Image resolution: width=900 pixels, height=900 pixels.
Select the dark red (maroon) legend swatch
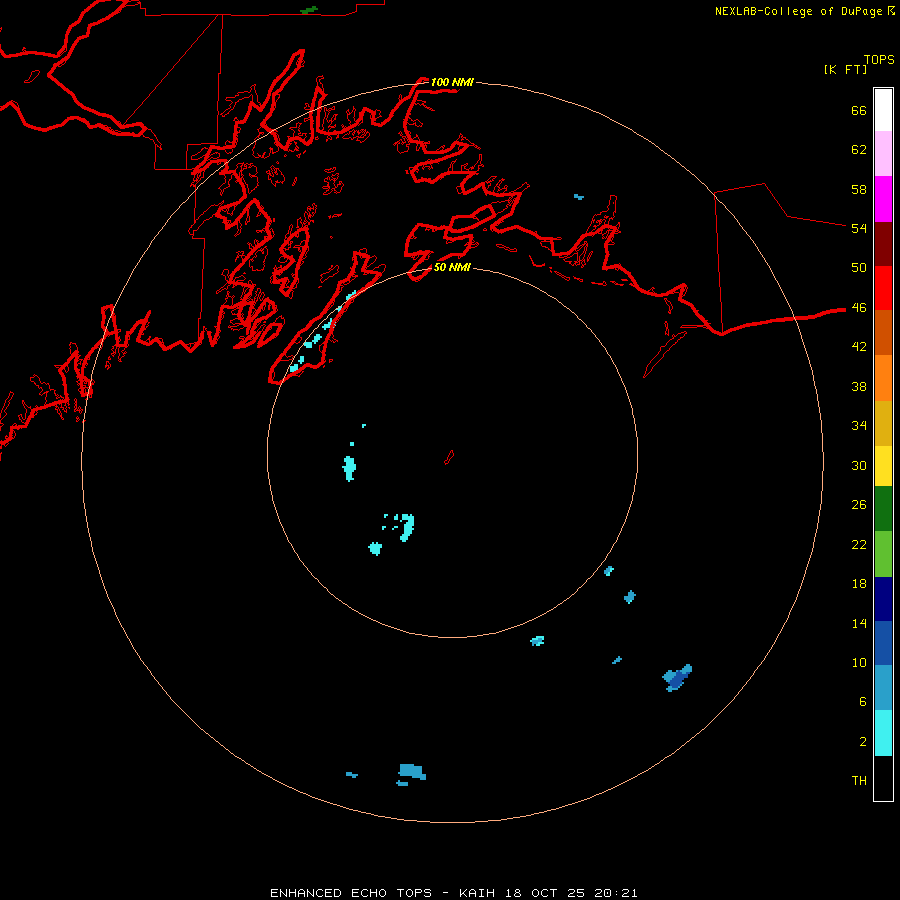[x=883, y=244]
